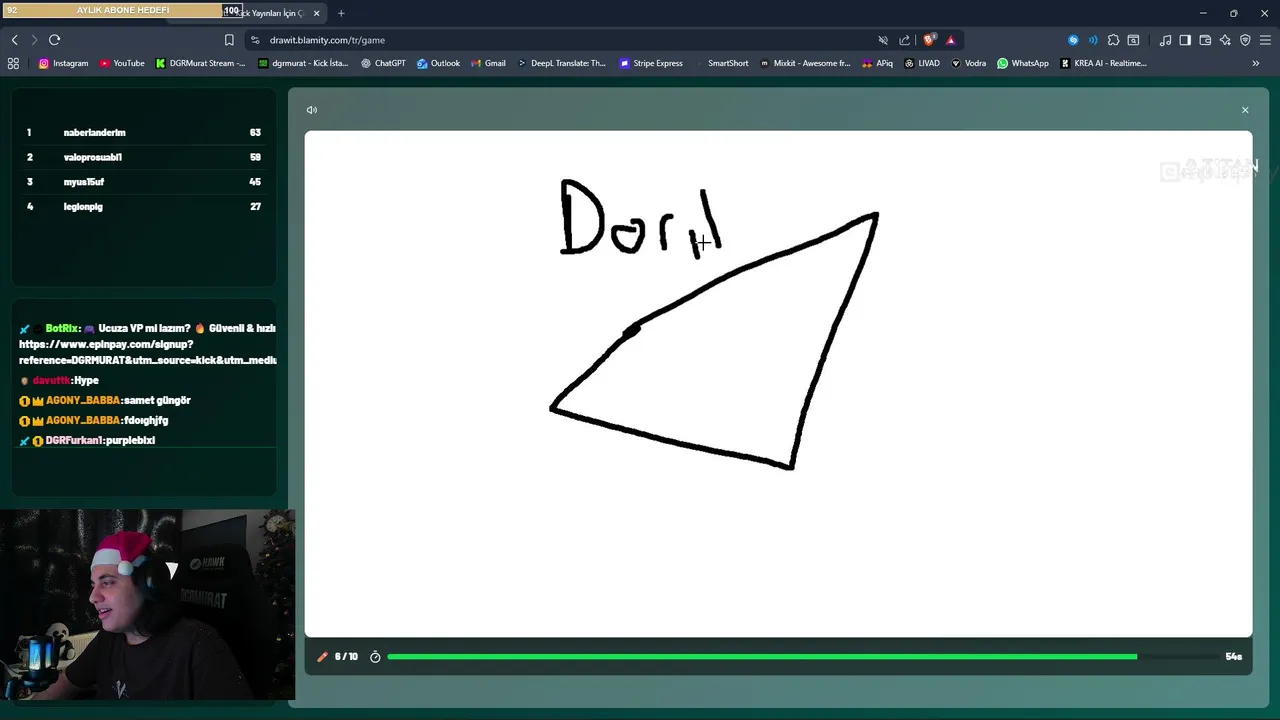This screenshot has height=720, width=1280.
Task: Open the ChatGPT bookmark
Action: pyautogui.click(x=383, y=63)
